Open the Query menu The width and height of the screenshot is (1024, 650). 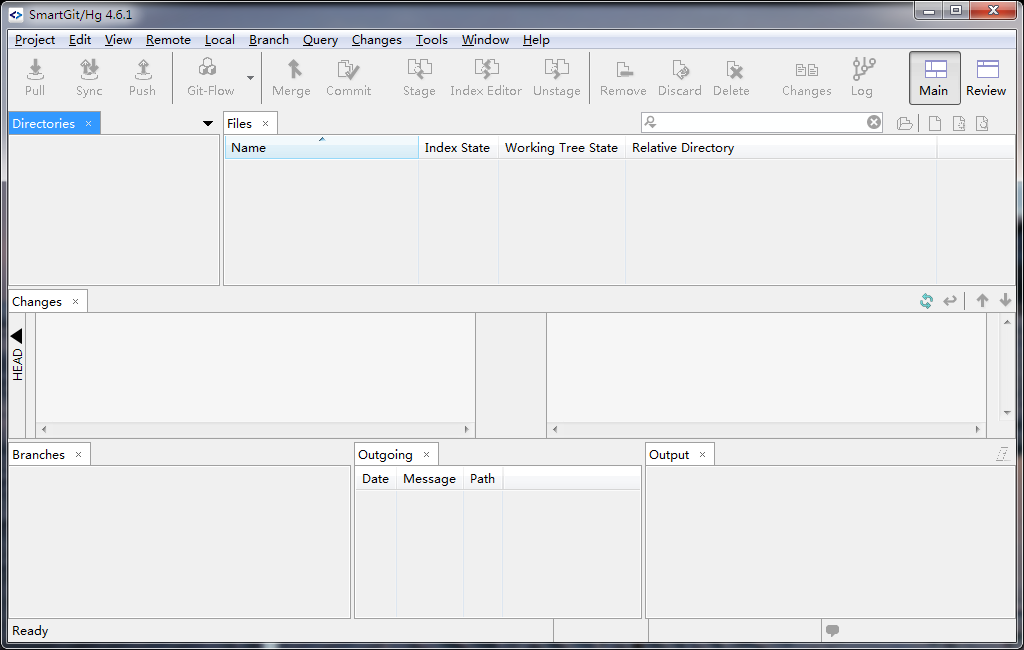[320, 40]
